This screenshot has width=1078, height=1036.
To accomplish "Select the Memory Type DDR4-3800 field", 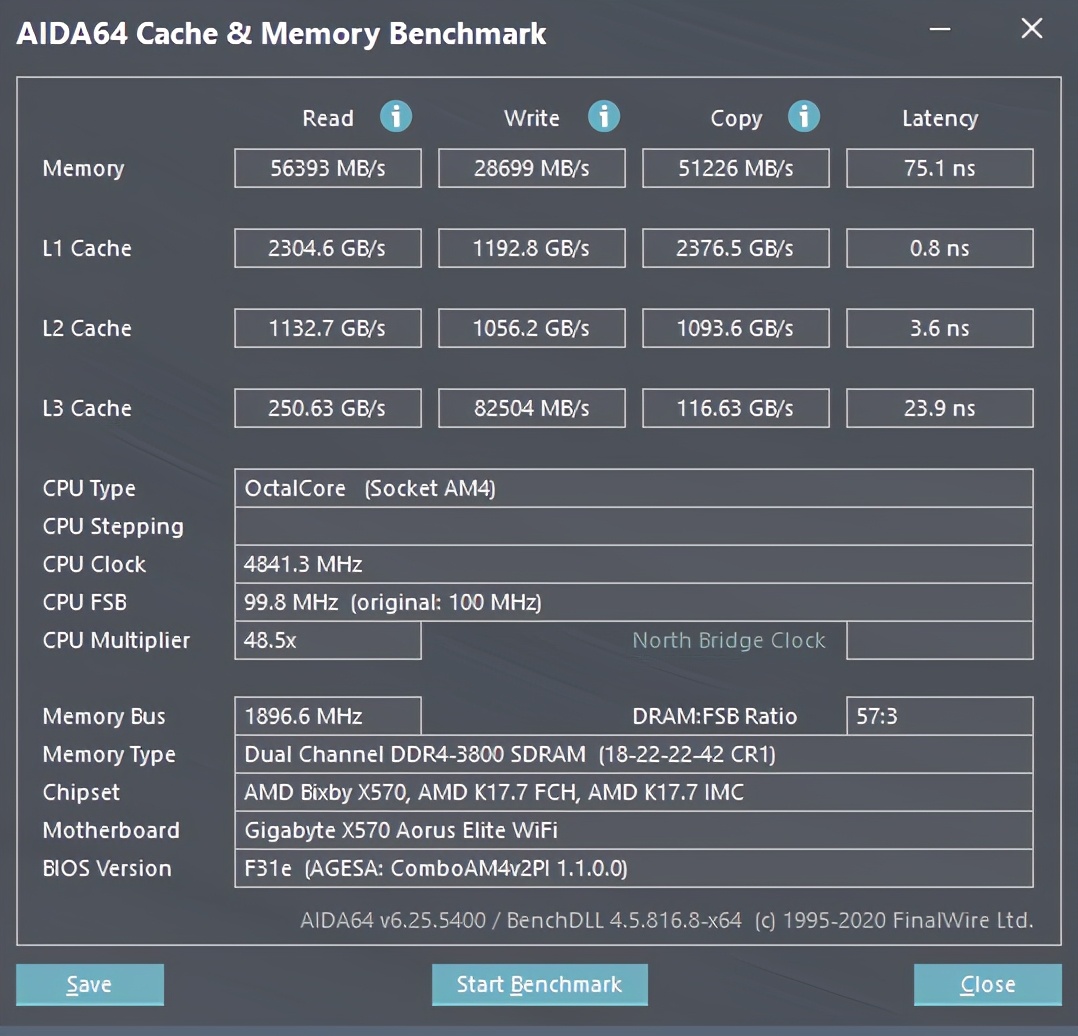I will 633,754.
